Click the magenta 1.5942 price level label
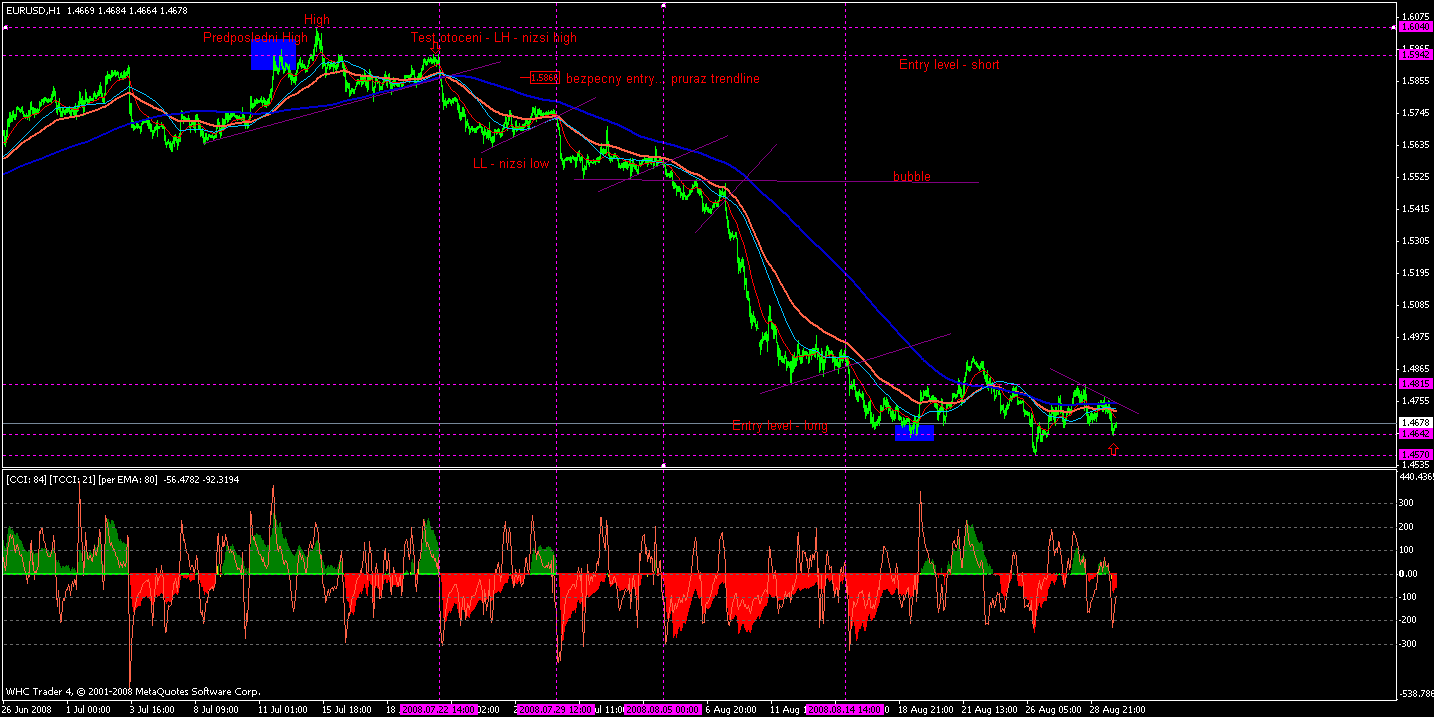Image resolution: width=1434 pixels, height=717 pixels. point(1415,53)
